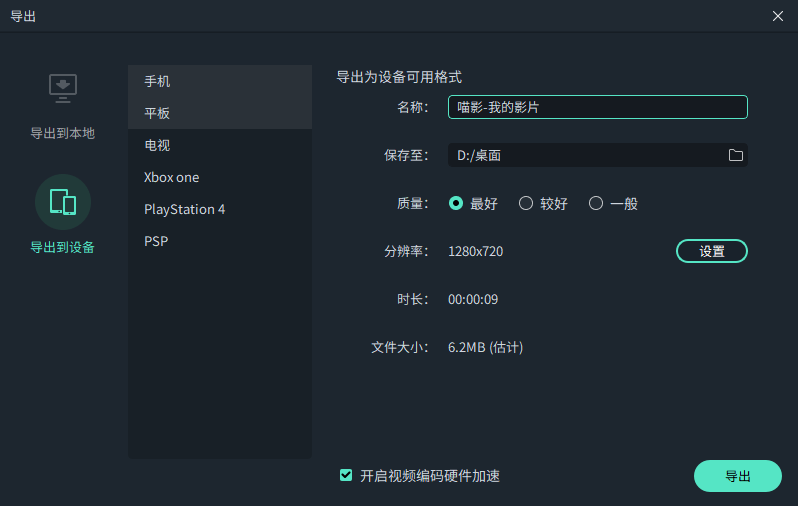Viewport: 798px width, 506px height.
Task: Select 较好 quality radio button
Action: [526, 203]
